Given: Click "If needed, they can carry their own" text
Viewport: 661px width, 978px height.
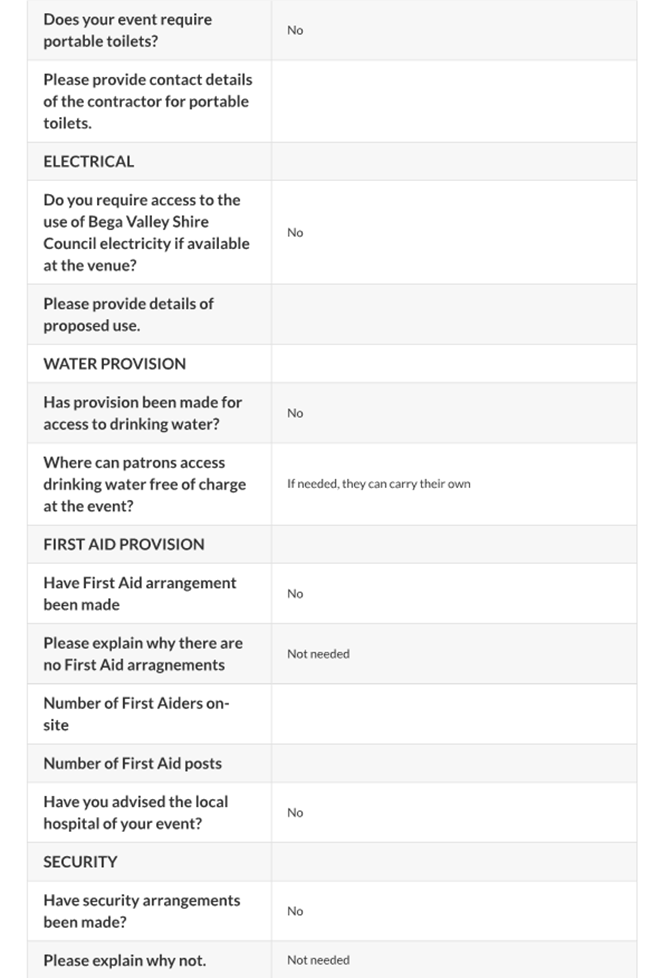Looking at the screenshot, I should 378,484.
